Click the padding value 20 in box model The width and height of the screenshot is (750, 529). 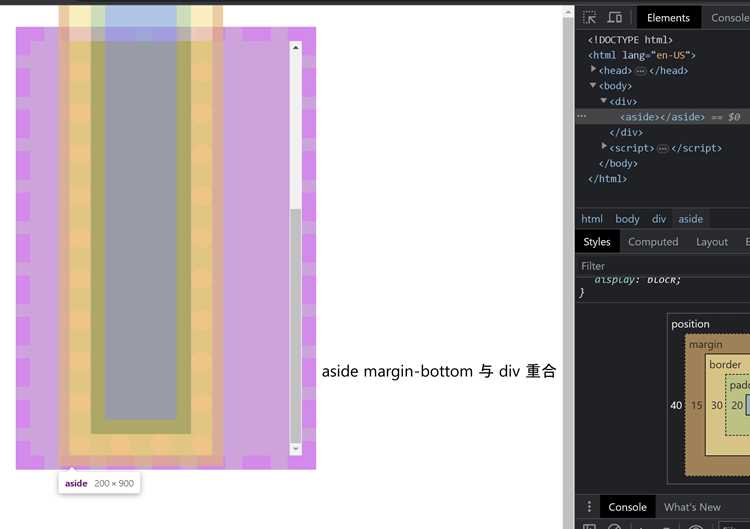(x=737, y=405)
